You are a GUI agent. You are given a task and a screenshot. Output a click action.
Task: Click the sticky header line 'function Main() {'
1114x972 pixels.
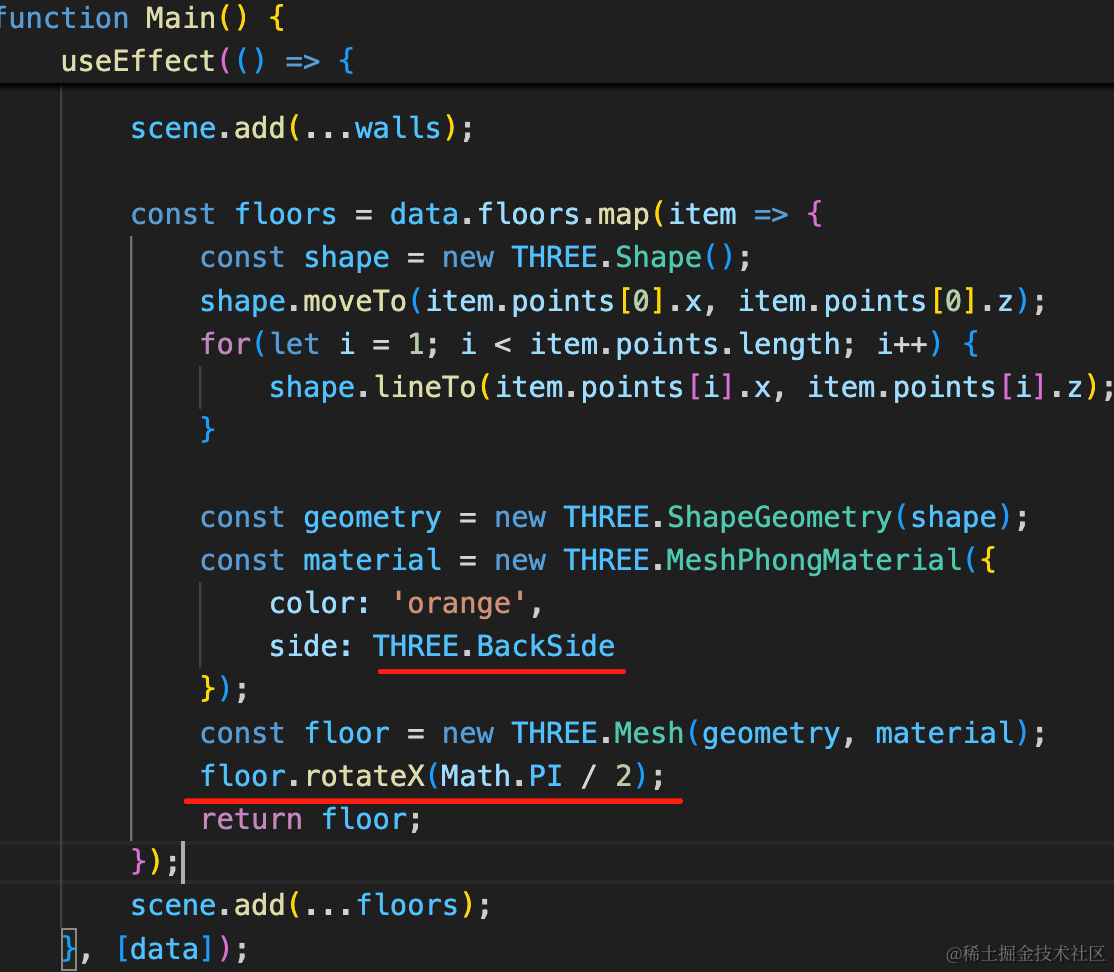142,18
